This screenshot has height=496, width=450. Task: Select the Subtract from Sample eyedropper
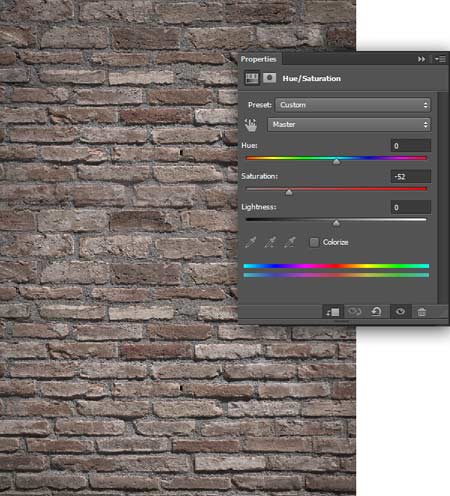tap(290, 242)
